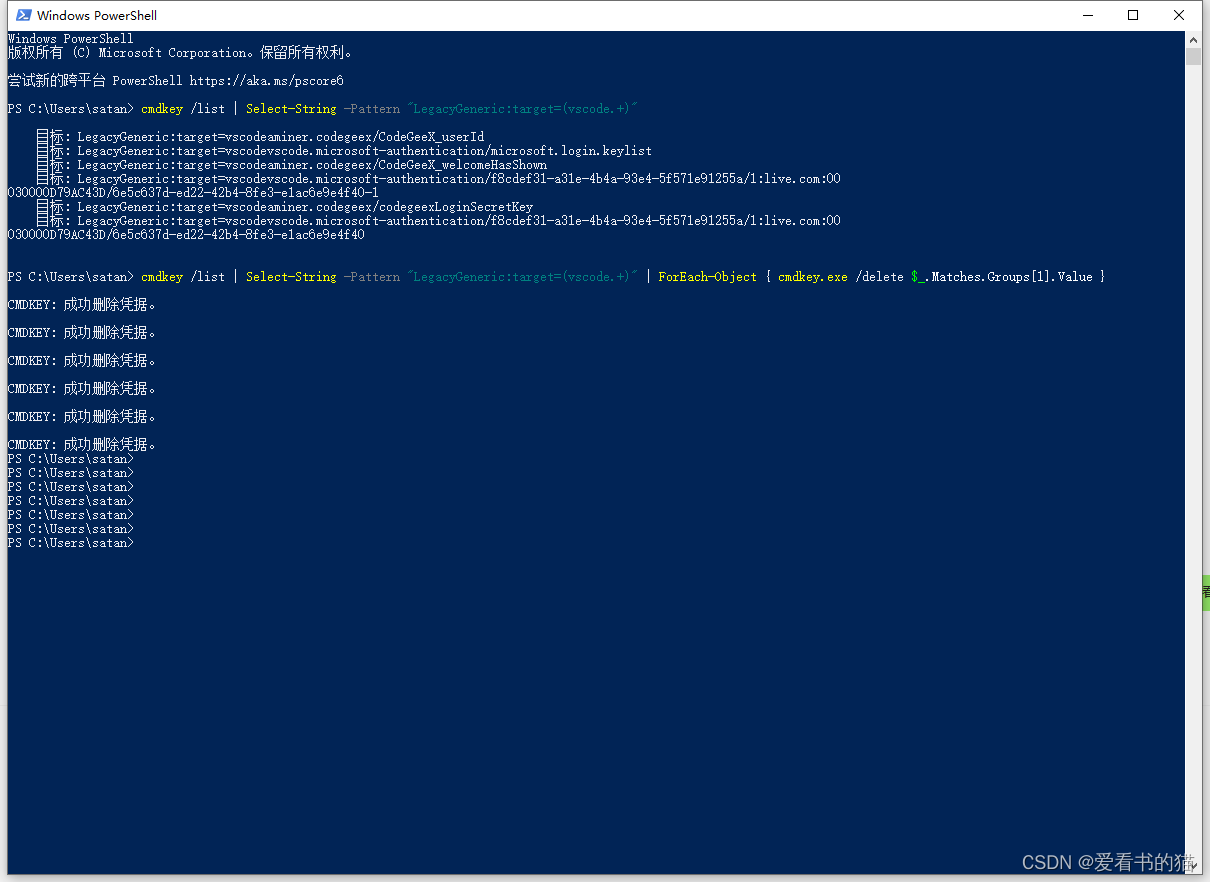Image resolution: width=1210 pixels, height=882 pixels.
Task: Click ForEach-Object in the second command
Action: coord(707,277)
